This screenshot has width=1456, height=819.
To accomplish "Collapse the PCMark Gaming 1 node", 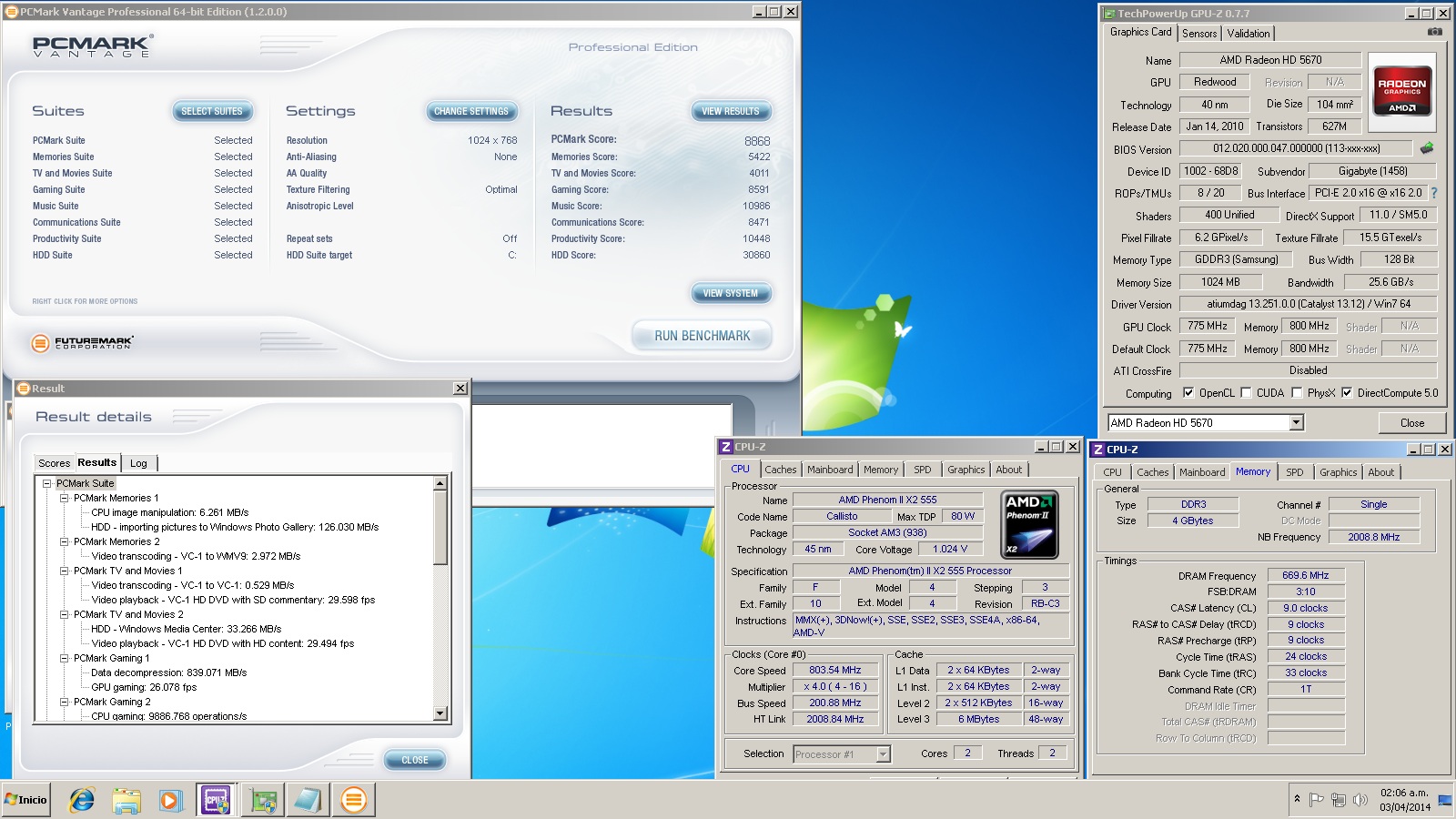I will click(64, 658).
